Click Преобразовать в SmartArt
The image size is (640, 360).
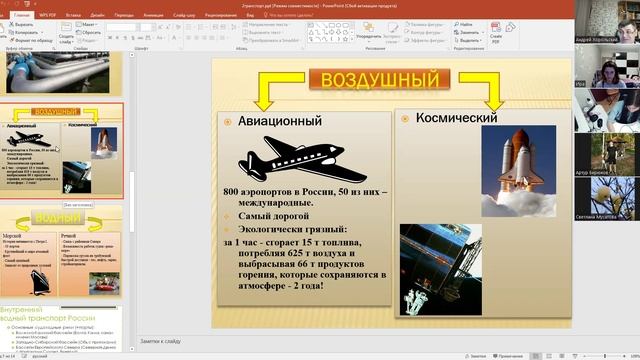271,40
